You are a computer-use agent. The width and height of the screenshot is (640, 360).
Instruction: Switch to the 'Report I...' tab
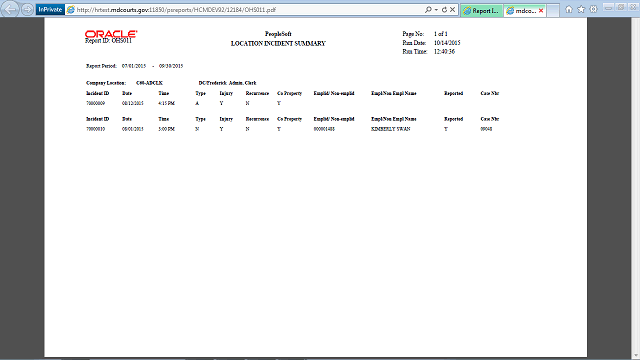pyautogui.click(x=482, y=11)
